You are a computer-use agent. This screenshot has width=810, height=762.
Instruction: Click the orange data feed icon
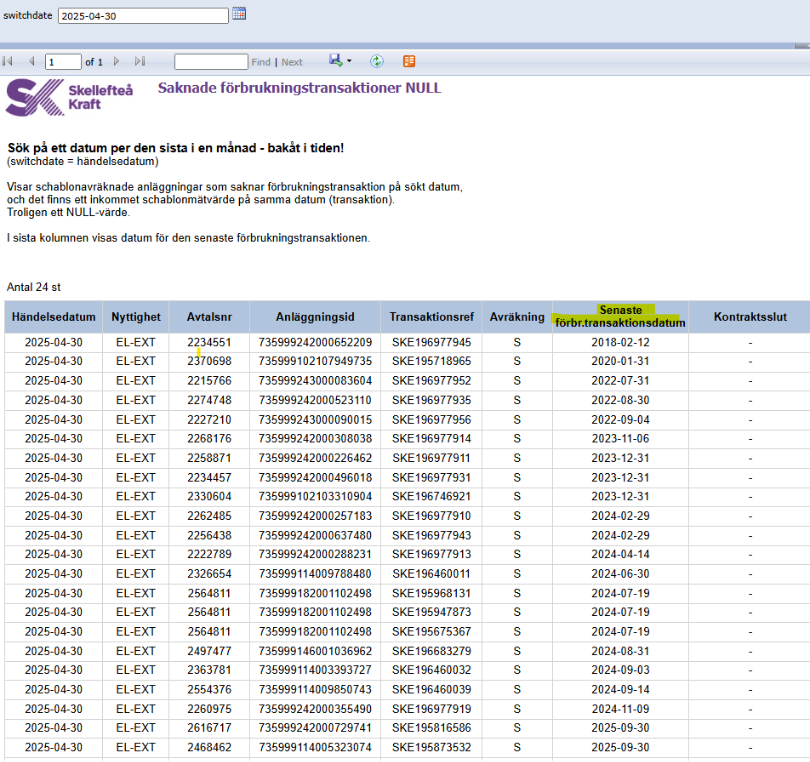[409, 62]
